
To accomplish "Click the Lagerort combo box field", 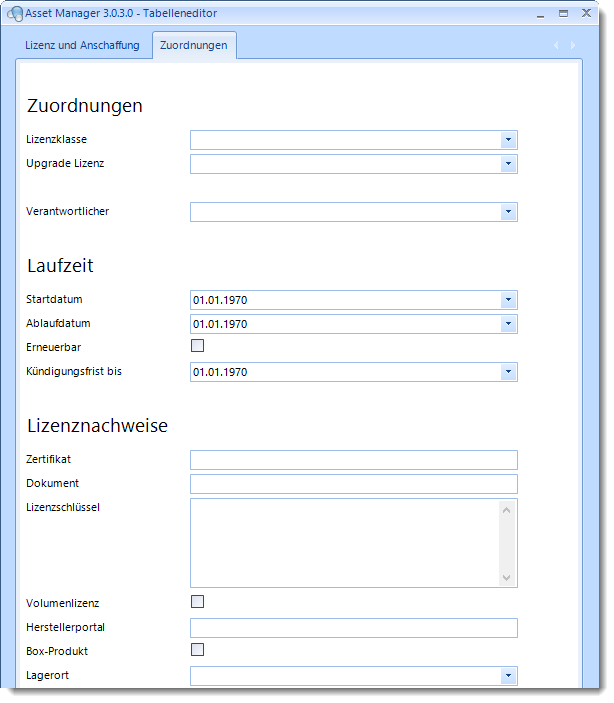I will click(354, 676).
